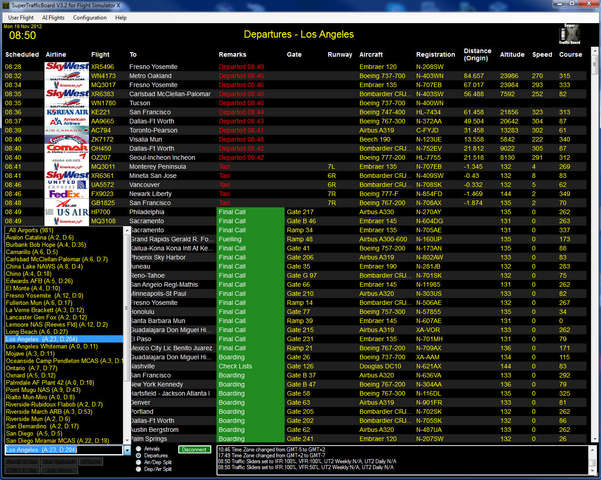The width and height of the screenshot is (601, 480).
Task: Click destination Seoul-Incheon Incheon
Action: 162,158
